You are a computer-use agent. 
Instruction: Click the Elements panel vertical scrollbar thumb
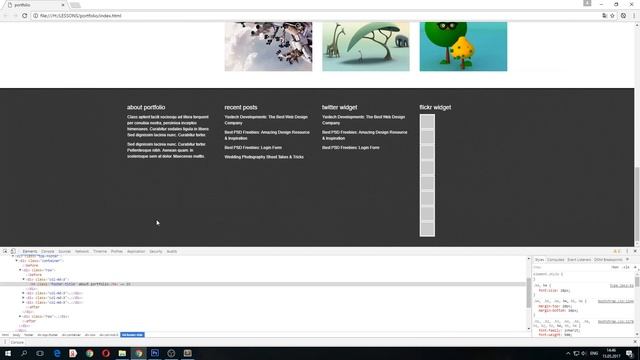529,293
